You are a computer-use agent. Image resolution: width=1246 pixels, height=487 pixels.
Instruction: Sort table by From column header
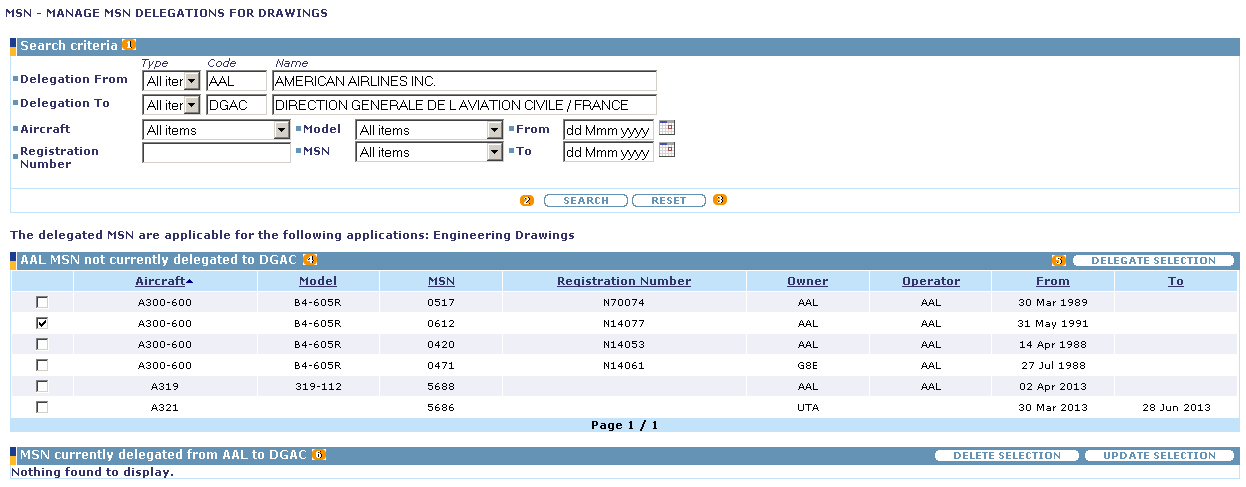coord(1053,281)
